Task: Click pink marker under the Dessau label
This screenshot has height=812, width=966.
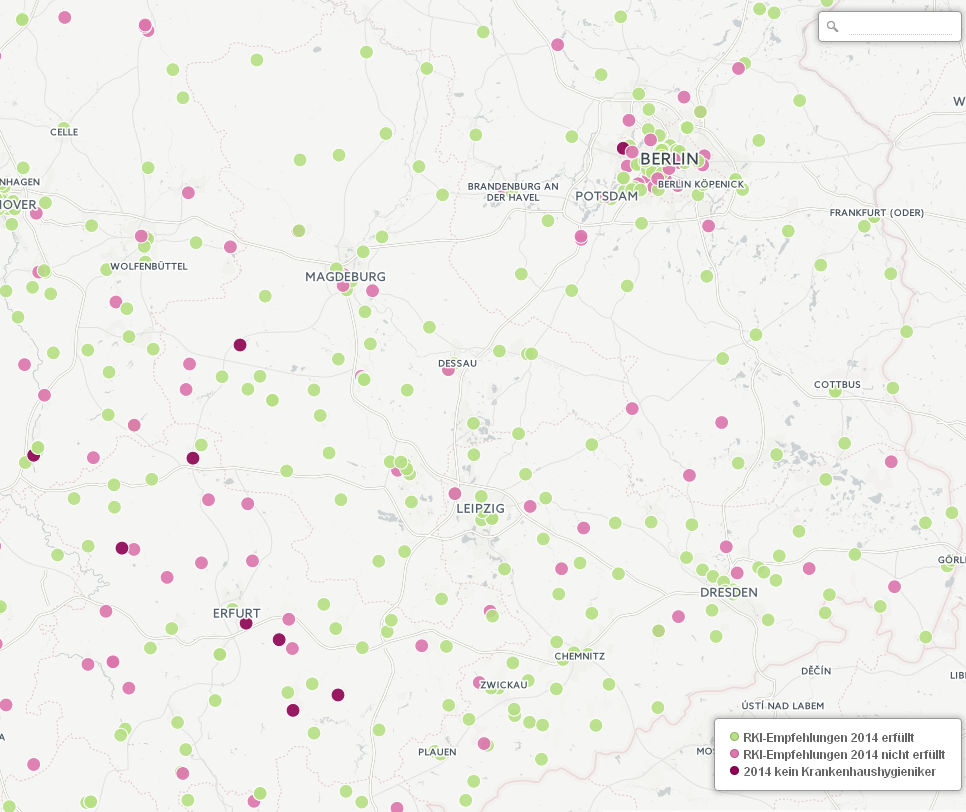Action: pos(448,369)
